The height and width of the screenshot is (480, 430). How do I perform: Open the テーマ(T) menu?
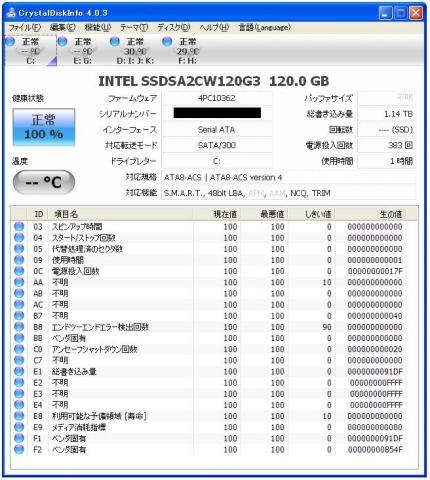[x=134, y=28]
